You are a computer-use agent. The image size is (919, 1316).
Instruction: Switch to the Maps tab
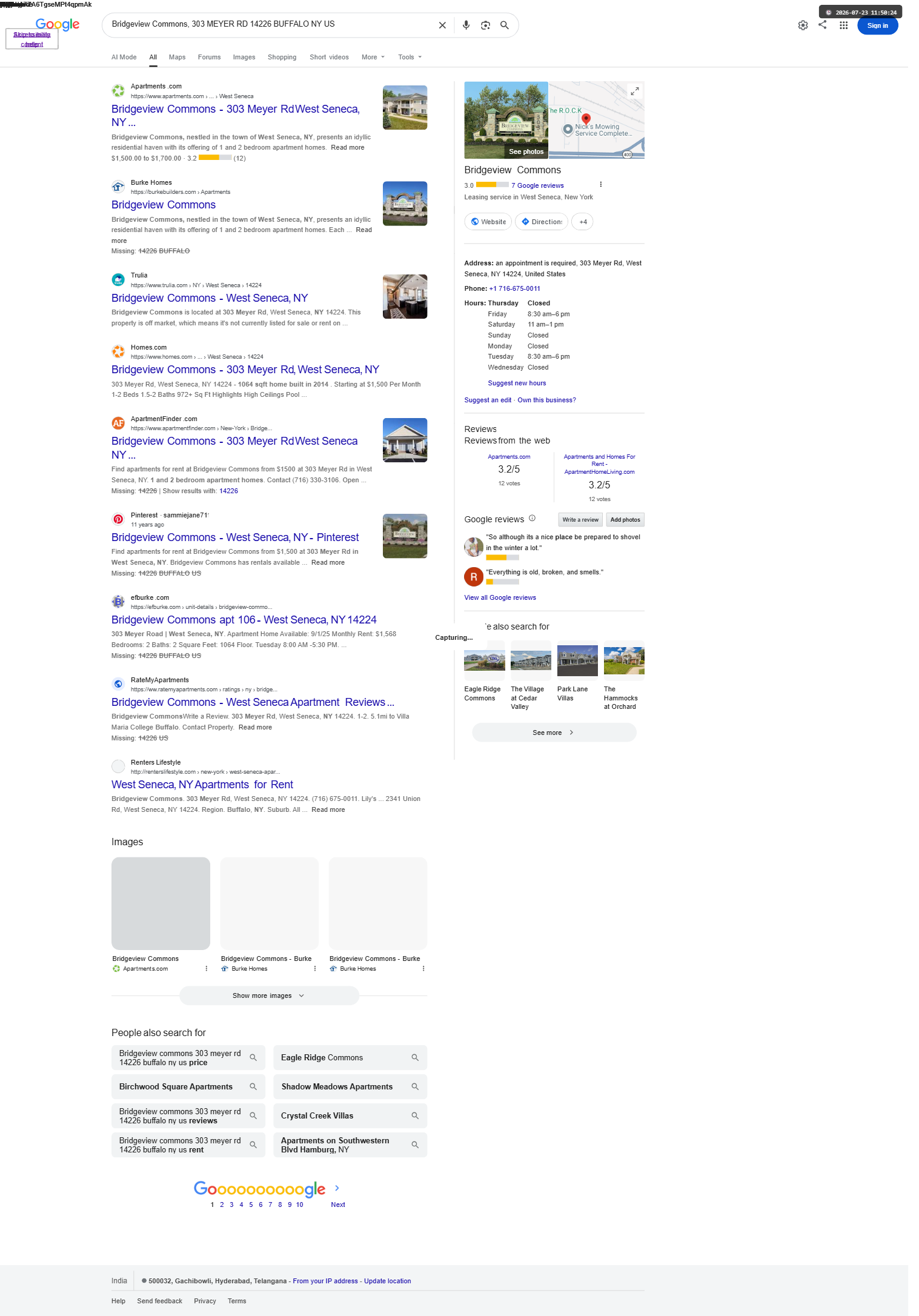177,57
